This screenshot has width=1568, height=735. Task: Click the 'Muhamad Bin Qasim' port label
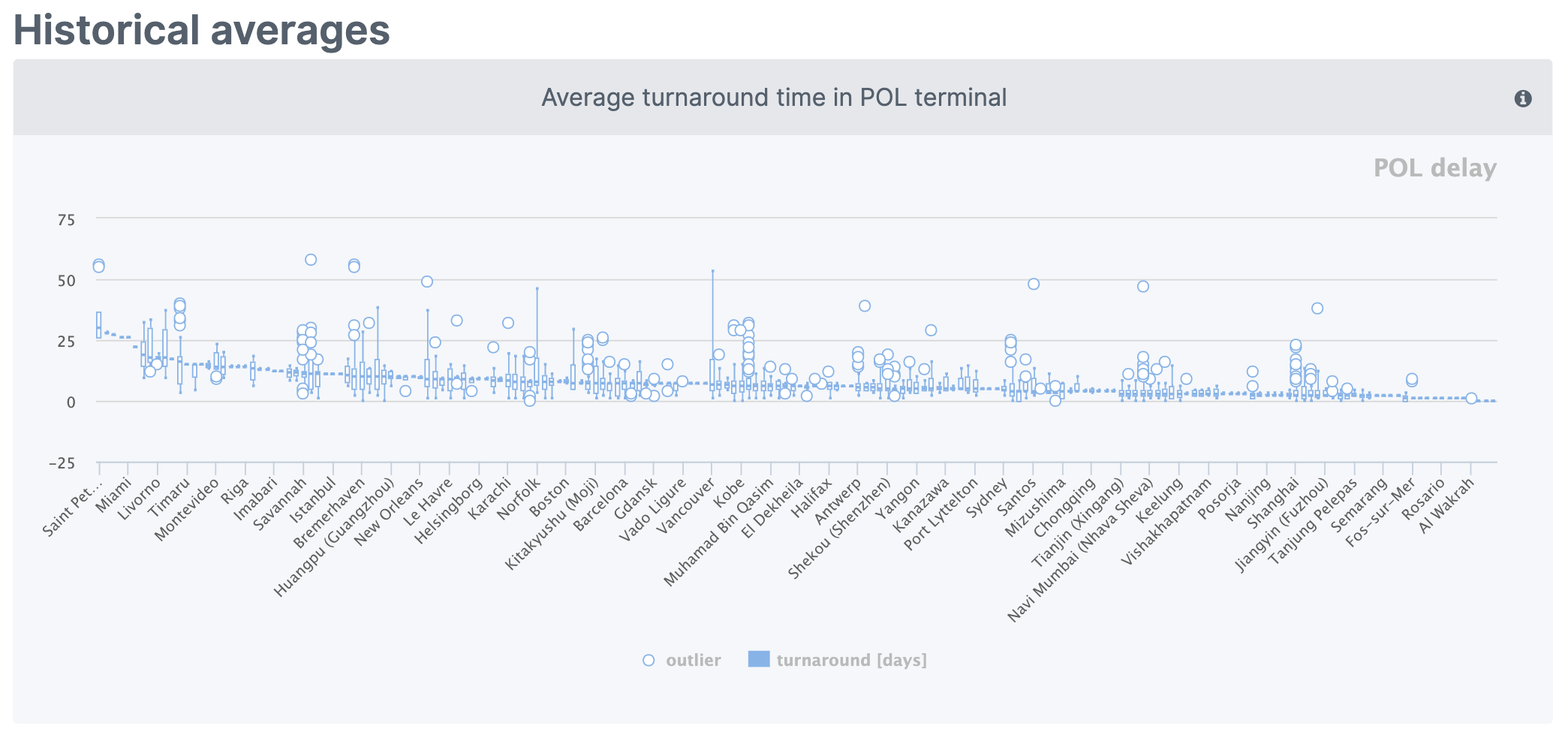point(720,533)
